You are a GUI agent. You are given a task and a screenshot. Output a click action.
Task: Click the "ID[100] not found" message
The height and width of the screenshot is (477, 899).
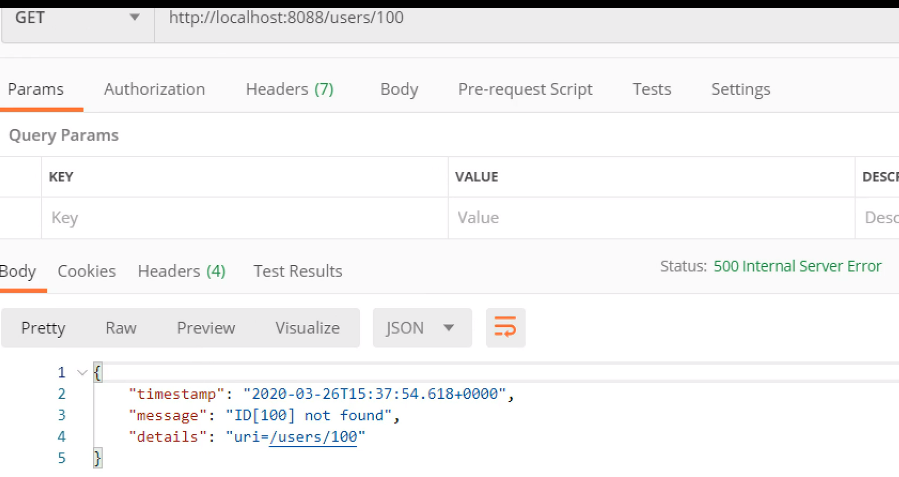(308, 415)
